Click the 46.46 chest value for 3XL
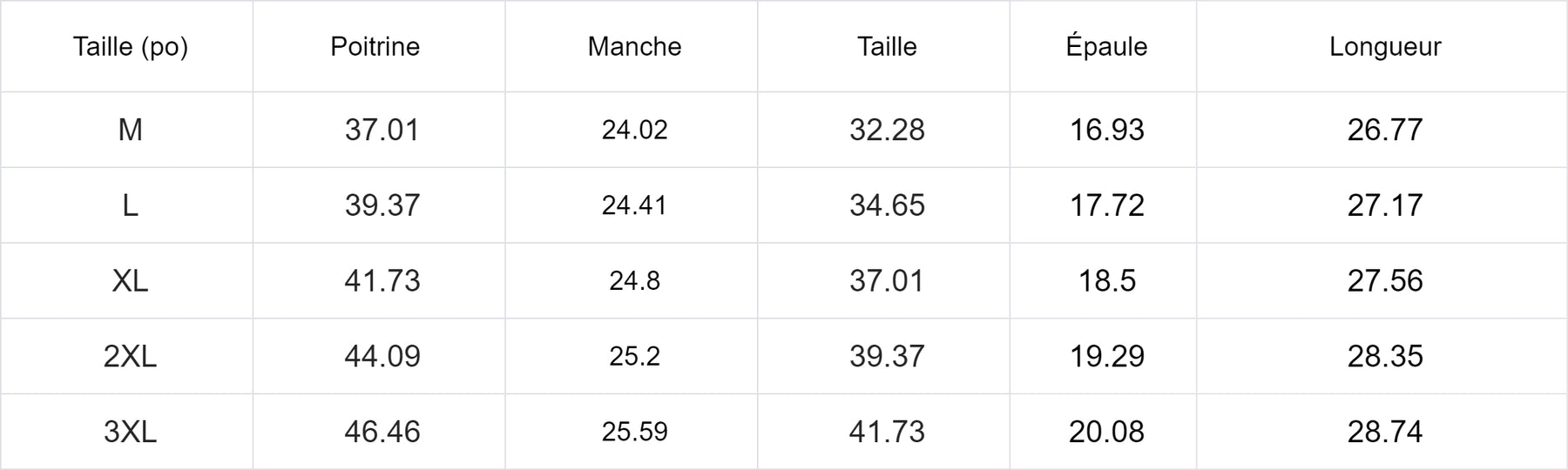The height and width of the screenshot is (470, 1568). (x=382, y=432)
